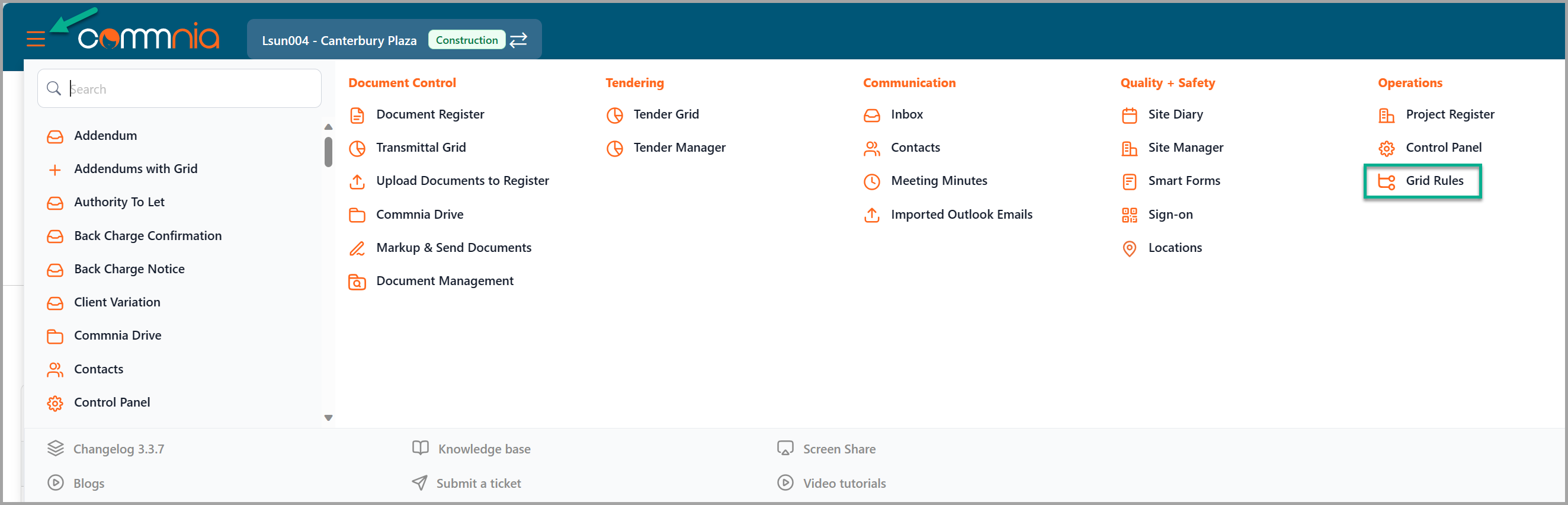The image size is (1568, 505).
Task: Click the Document Management icon
Action: click(357, 282)
